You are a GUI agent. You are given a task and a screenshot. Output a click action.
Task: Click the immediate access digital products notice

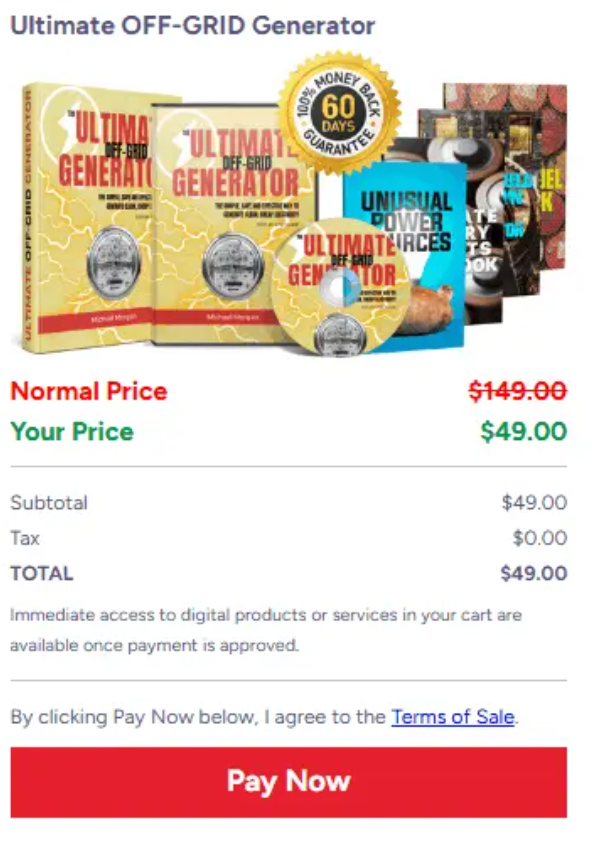click(266, 630)
